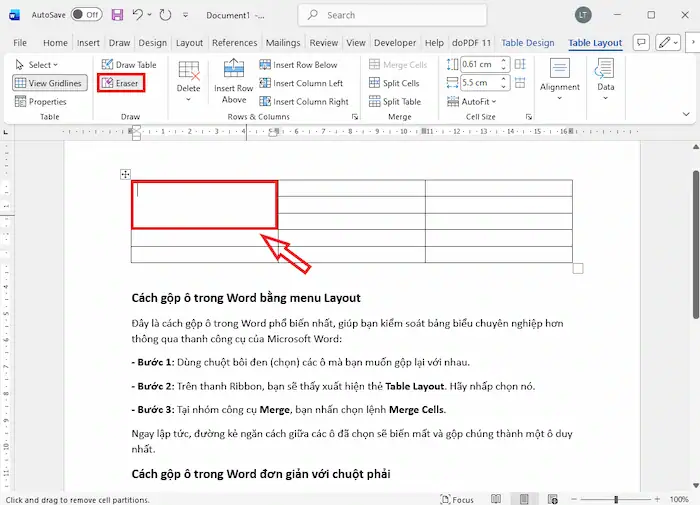Switch to the Insert tab
Image resolution: width=700 pixels, height=505 pixels.
coord(88,43)
